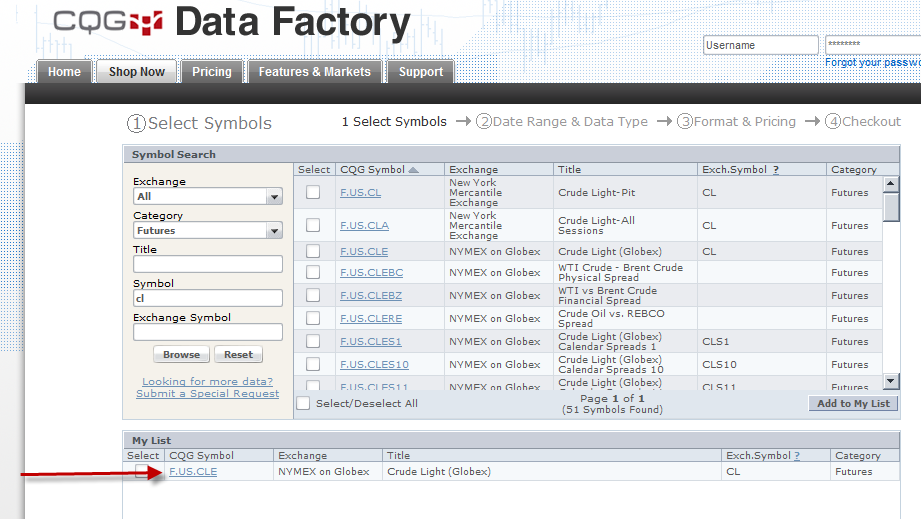Click the results scrollbar down arrow

click(x=890, y=381)
